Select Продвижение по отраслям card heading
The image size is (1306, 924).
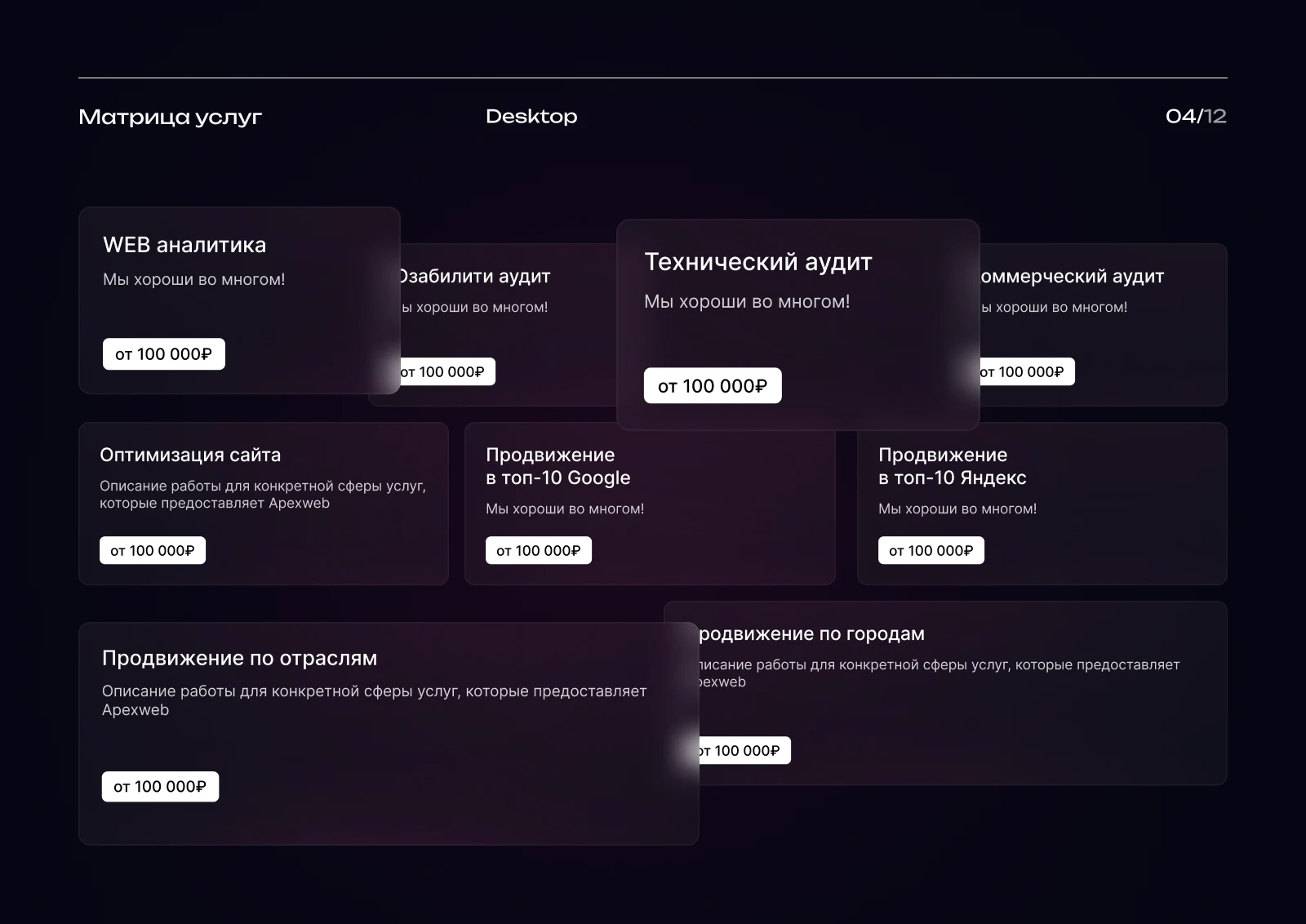239,659
